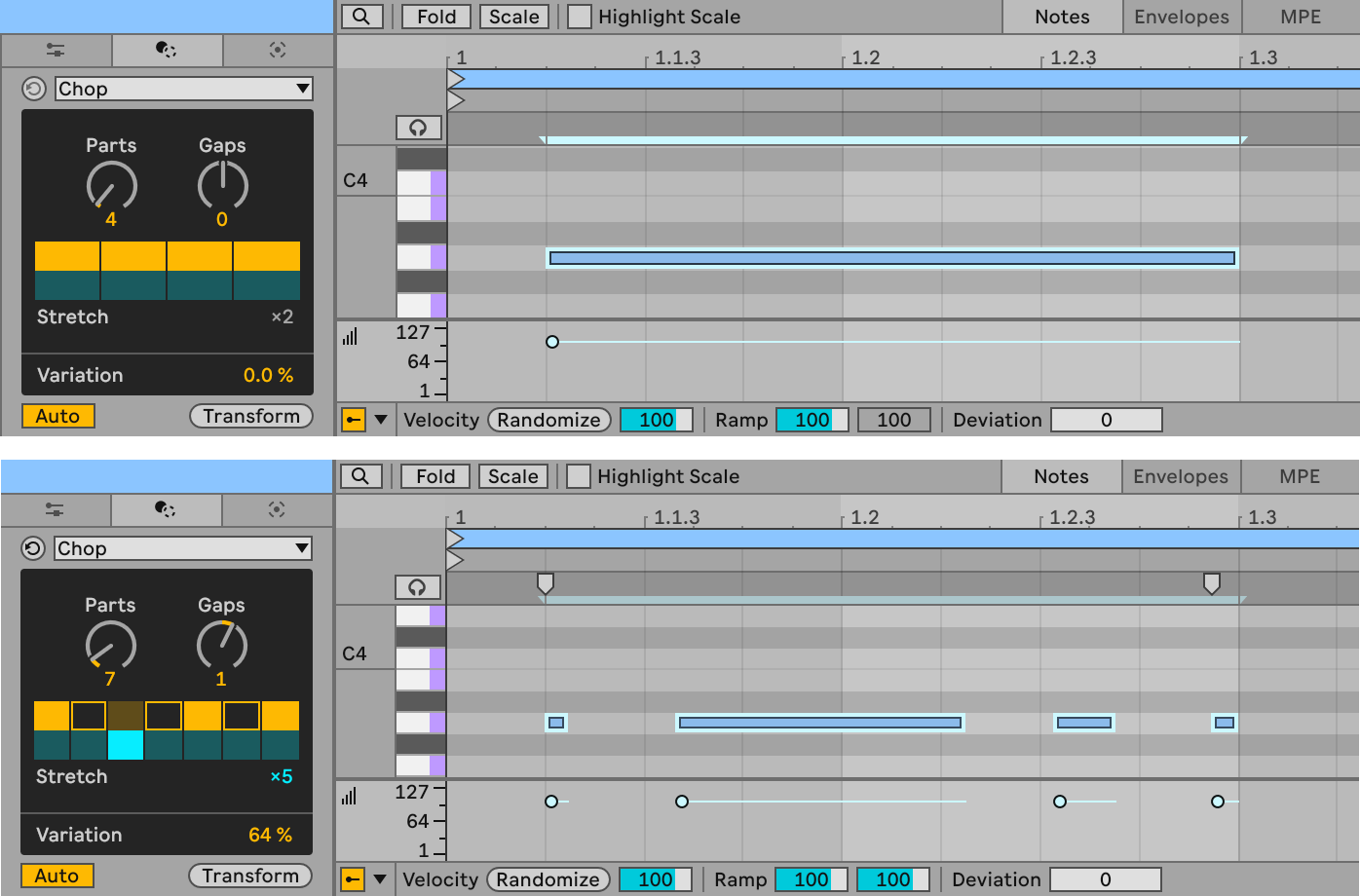1360x896 pixels.
Task: Click the Parts knob set to 7
Action: (111, 645)
